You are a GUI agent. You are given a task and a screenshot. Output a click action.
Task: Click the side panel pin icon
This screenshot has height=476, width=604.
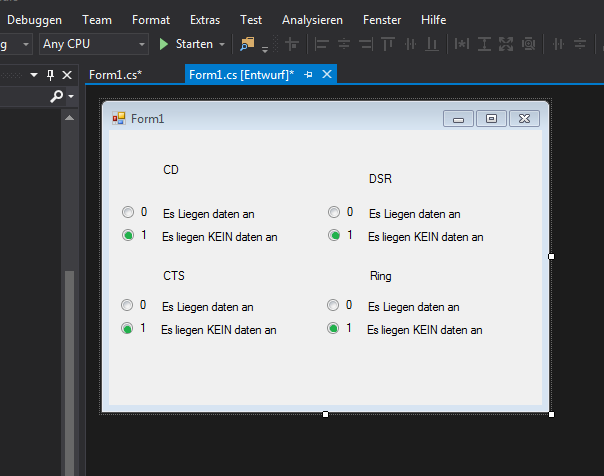50,75
